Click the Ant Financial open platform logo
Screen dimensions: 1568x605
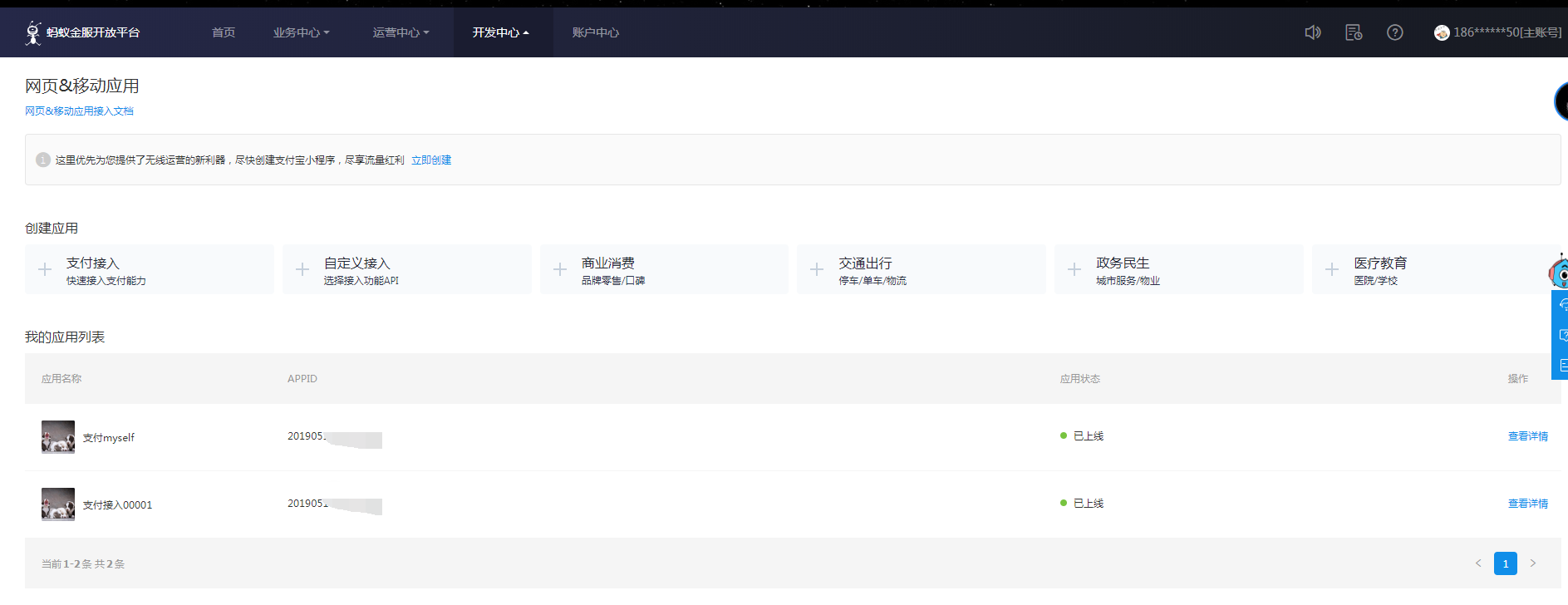click(x=82, y=32)
